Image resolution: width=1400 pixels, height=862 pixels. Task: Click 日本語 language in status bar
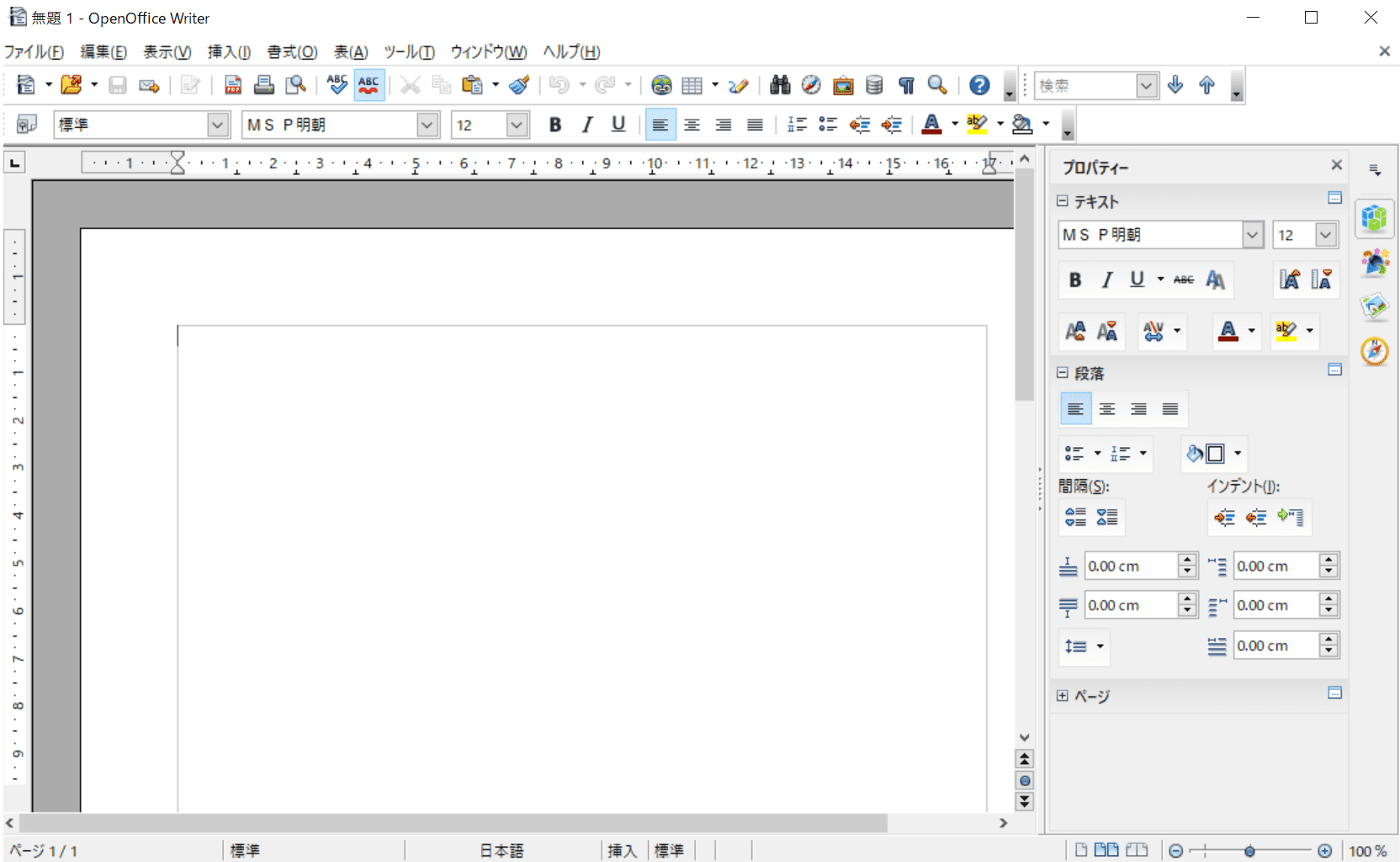click(x=501, y=851)
